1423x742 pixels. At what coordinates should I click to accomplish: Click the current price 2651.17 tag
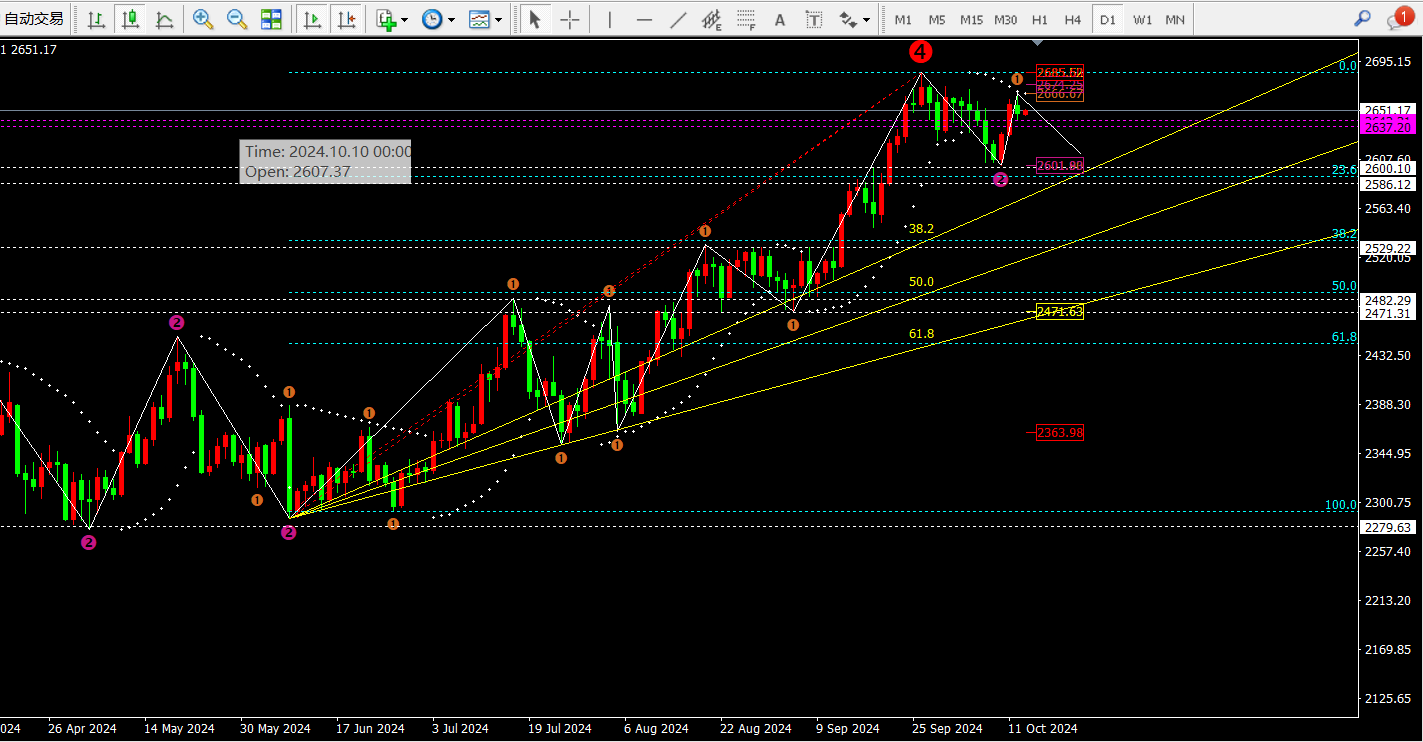1388,110
